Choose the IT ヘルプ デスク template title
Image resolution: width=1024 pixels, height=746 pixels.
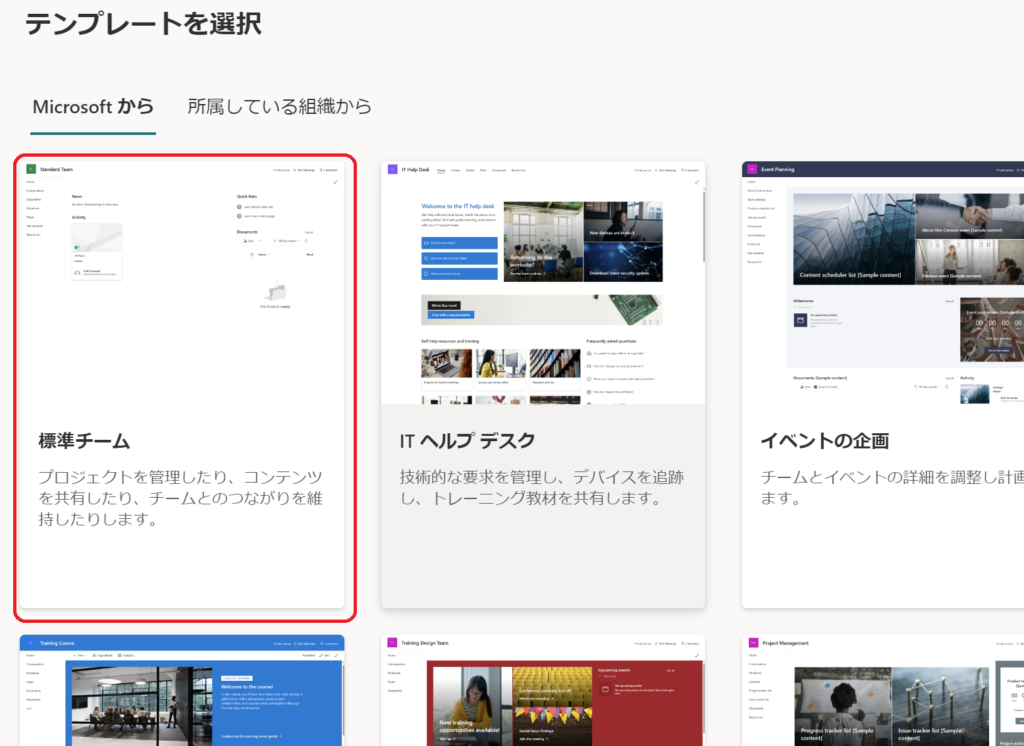tap(467, 441)
